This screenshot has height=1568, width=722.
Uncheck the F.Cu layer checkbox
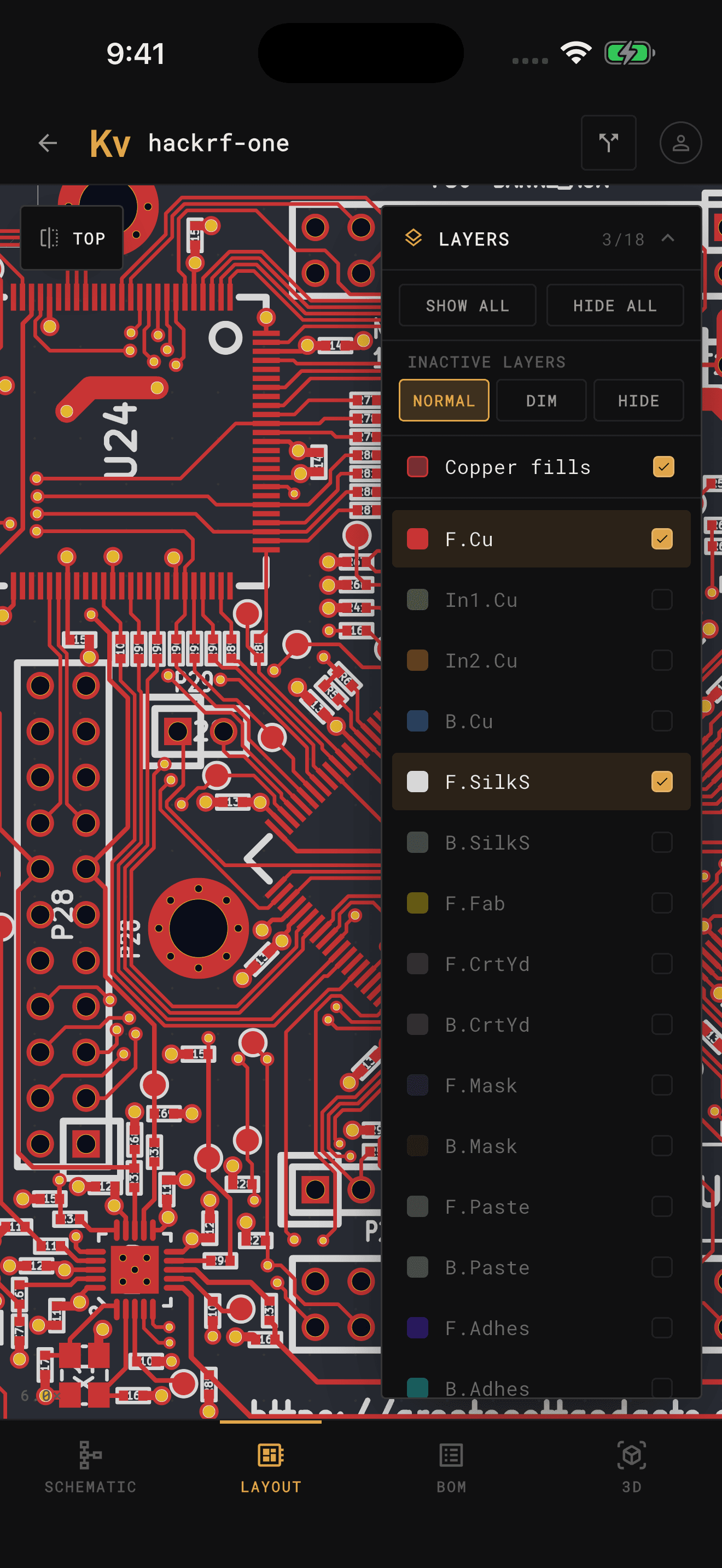[662, 539]
